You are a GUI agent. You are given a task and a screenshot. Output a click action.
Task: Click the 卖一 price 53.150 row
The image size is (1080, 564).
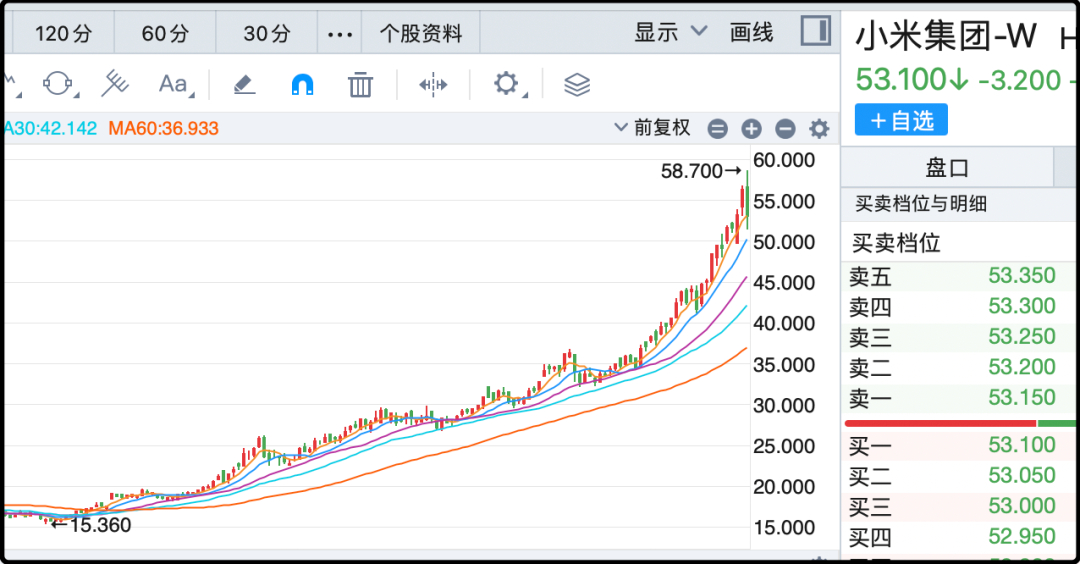[x=958, y=398]
